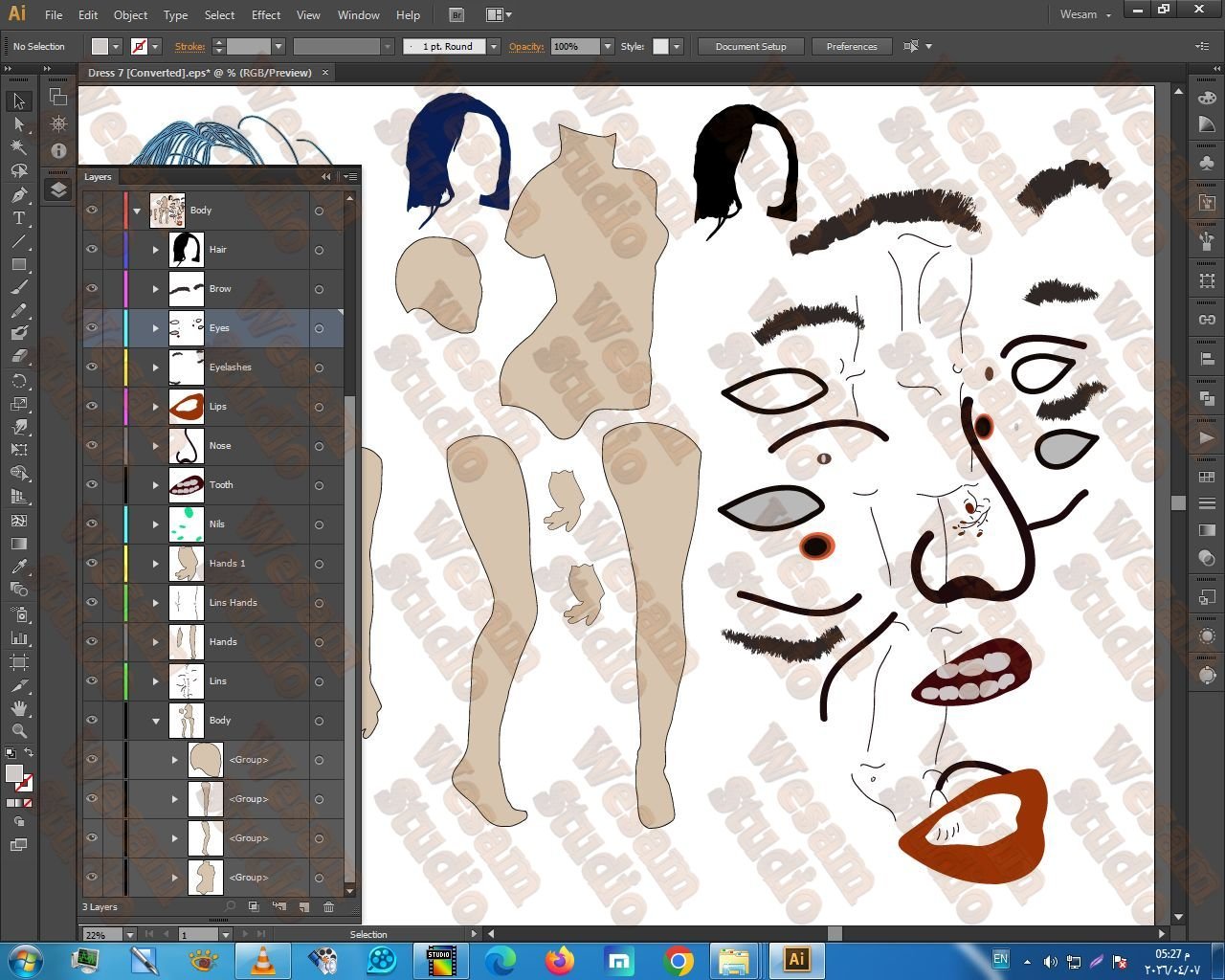The image size is (1225, 980).
Task: Activate the Free Transform tool
Action: (x=19, y=450)
